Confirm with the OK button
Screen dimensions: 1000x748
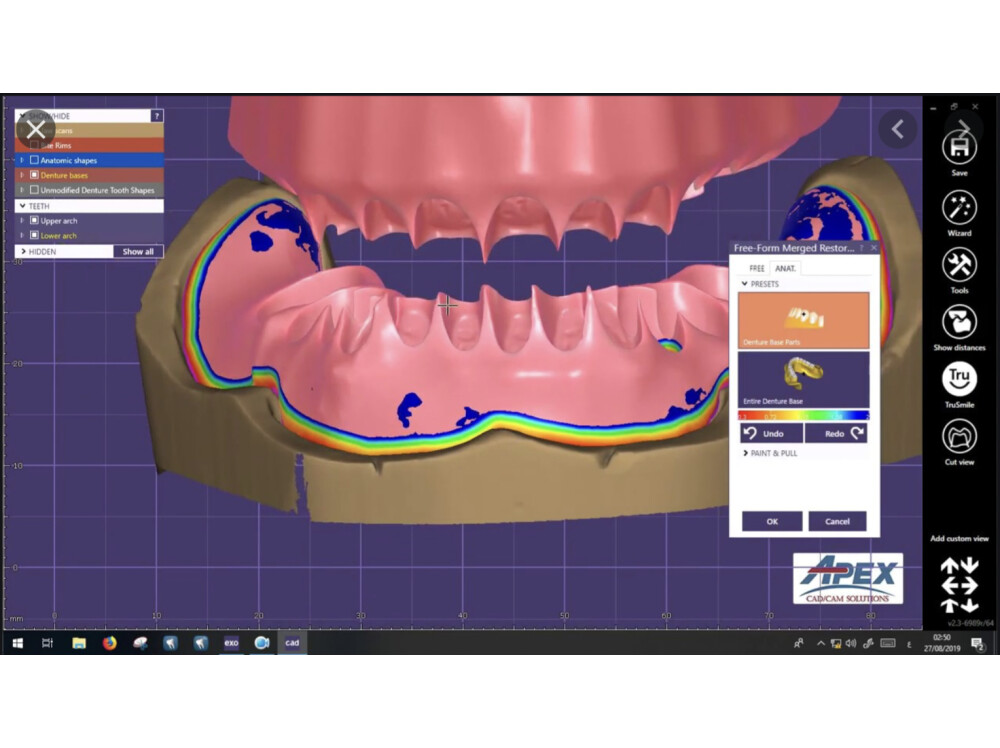click(x=771, y=521)
